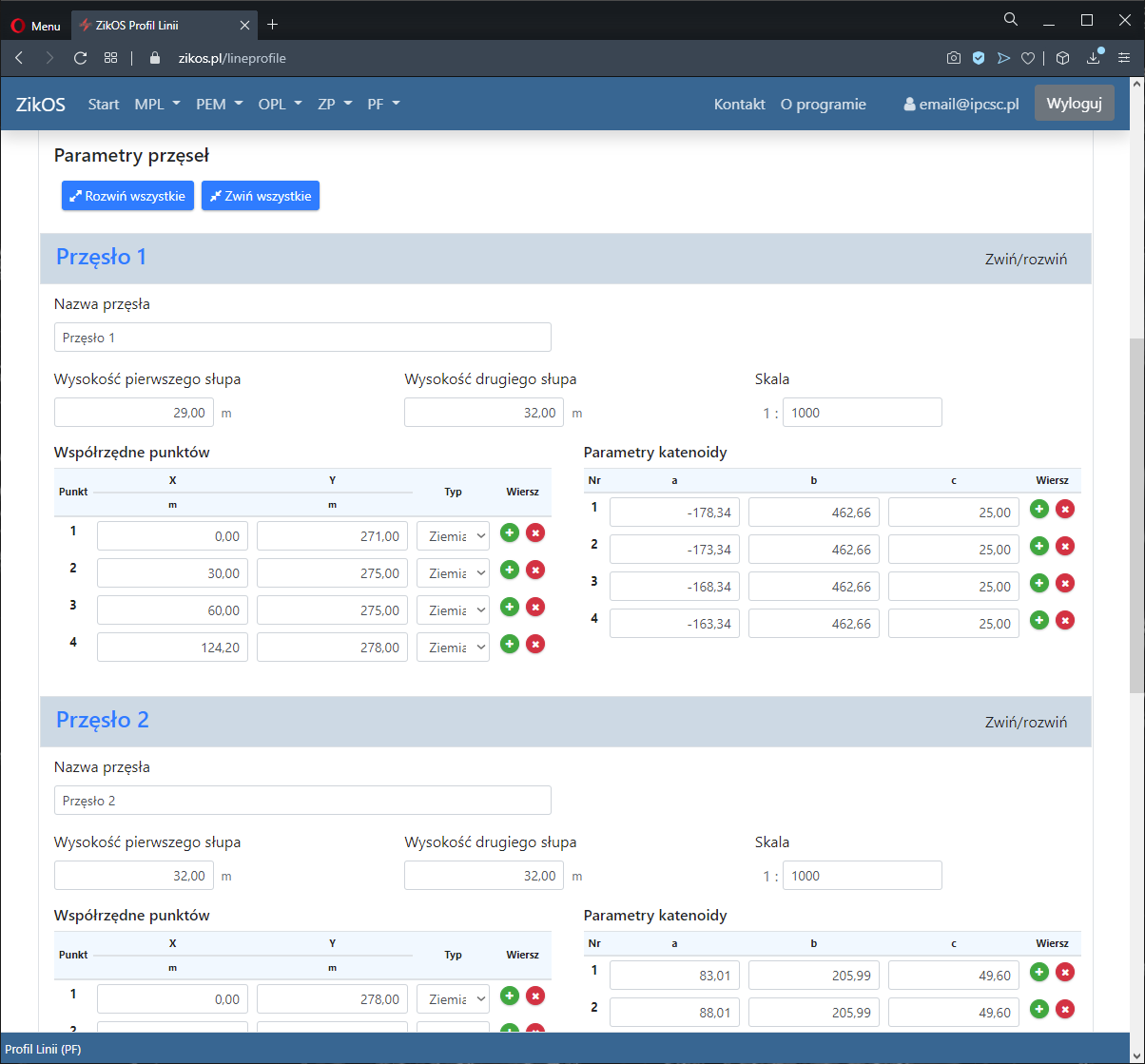Focus first pole height field showing 29,00
The width and height of the screenshot is (1145, 1064).
[x=134, y=413]
